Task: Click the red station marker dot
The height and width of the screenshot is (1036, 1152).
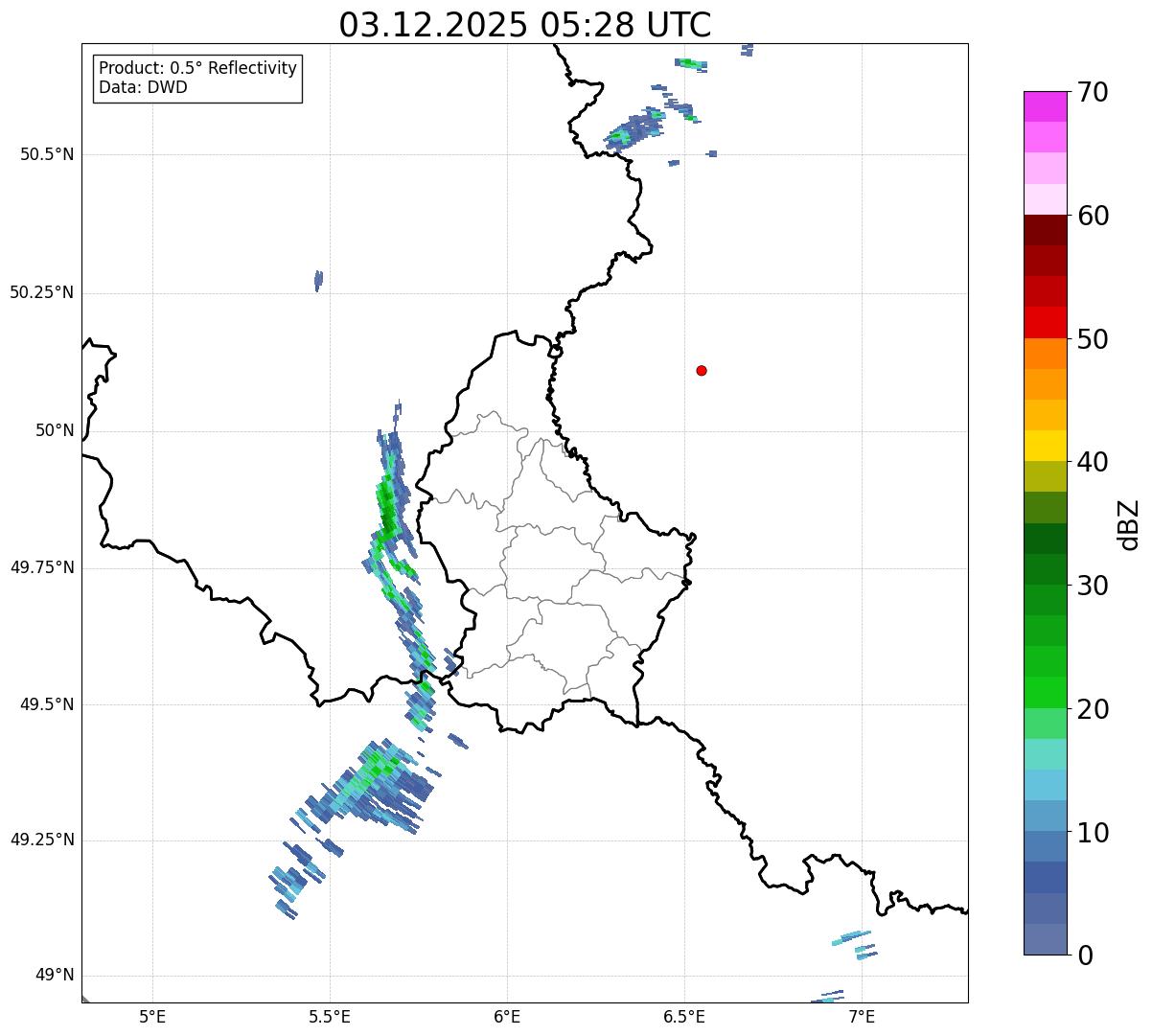Action: pyautogui.click(x=702, y=370)
